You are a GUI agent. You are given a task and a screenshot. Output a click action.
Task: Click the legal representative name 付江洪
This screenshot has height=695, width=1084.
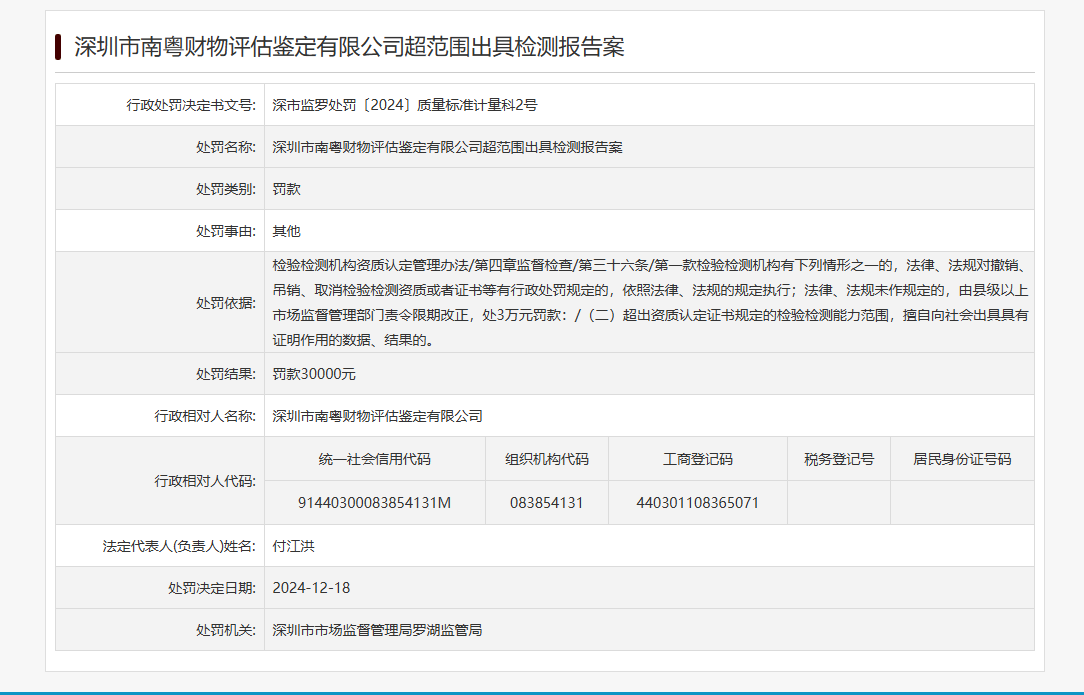(293, 546)
